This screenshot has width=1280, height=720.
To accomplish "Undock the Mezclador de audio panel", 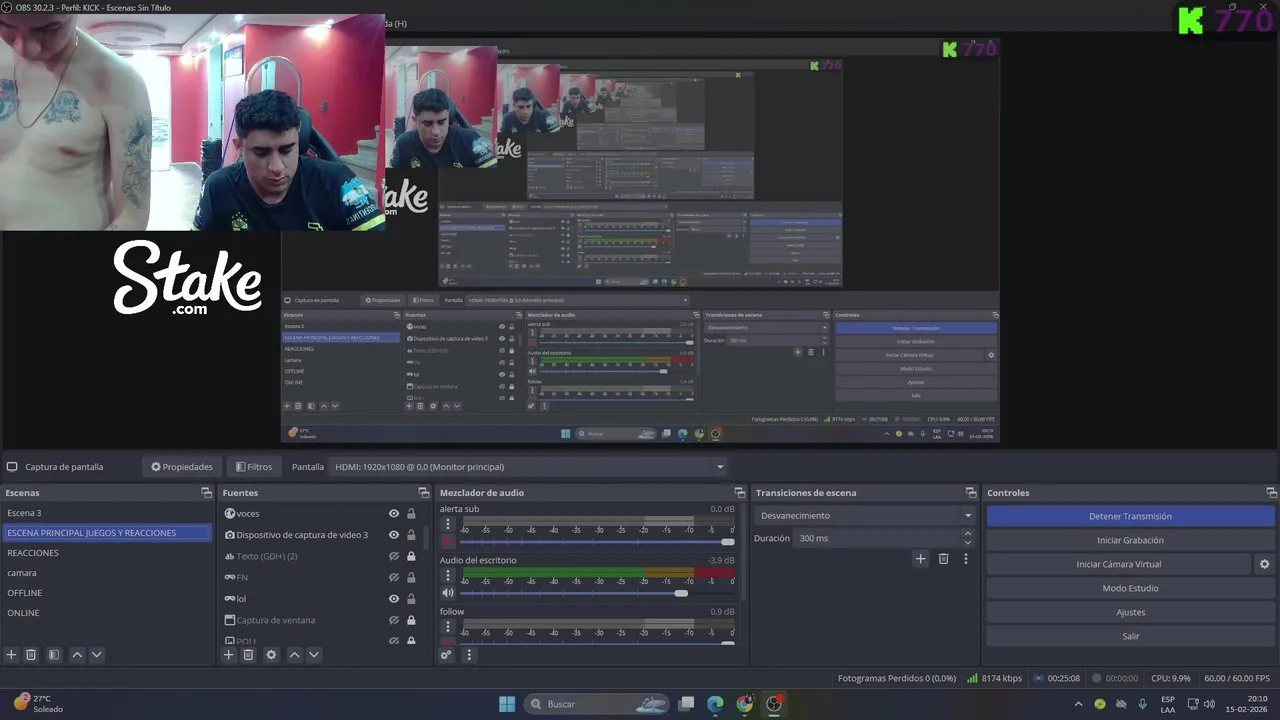I will coord(740,493).
